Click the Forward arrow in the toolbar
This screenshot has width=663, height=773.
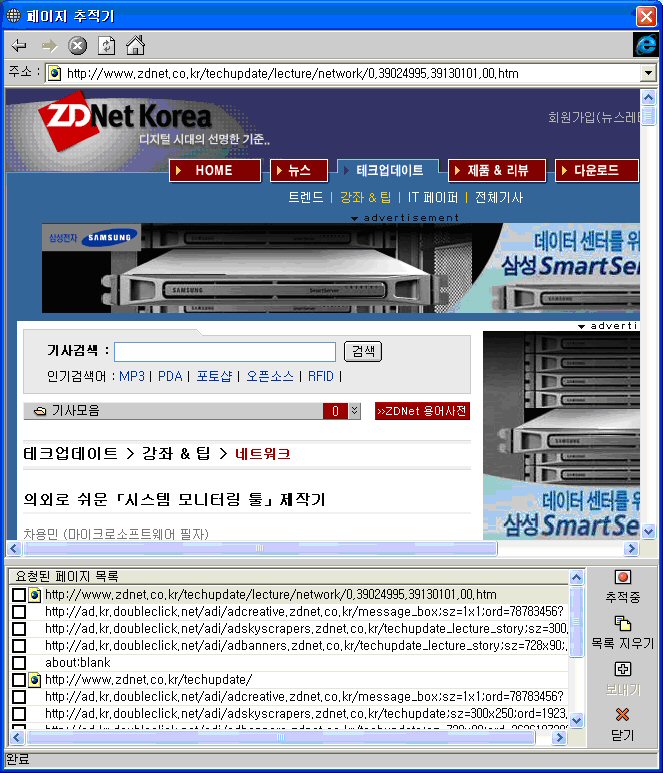click(x=48, y=46)
